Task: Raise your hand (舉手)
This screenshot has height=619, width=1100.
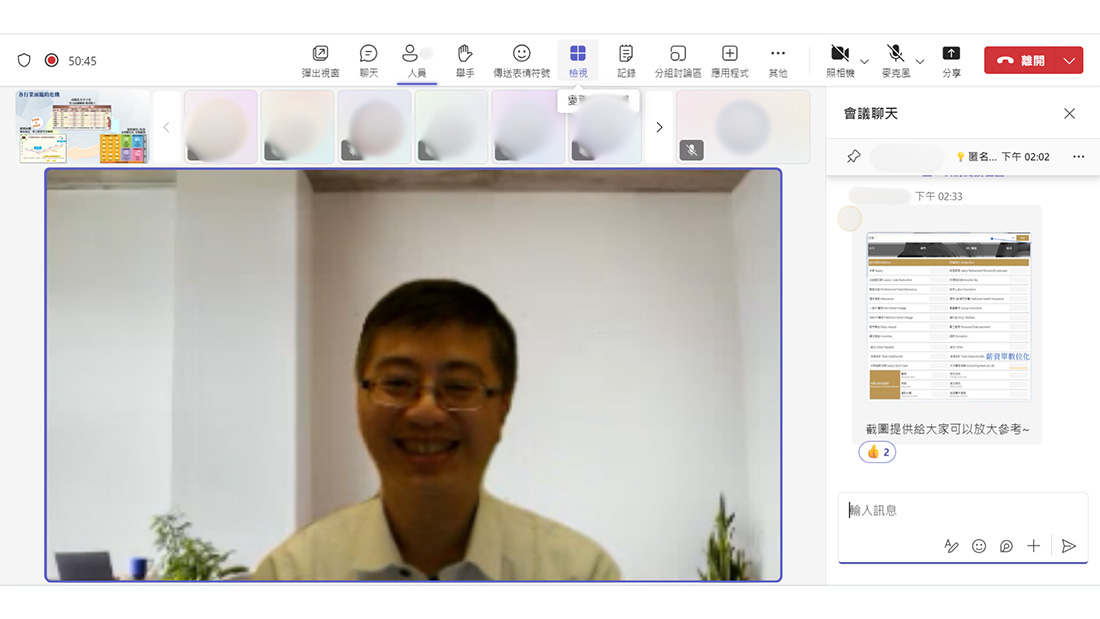Action: (x=464, y=61)
